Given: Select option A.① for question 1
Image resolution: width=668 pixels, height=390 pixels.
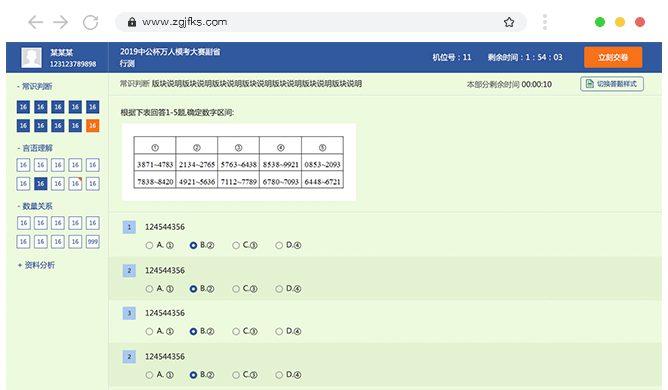Looking at the screenshot, I should pos(160,245).
